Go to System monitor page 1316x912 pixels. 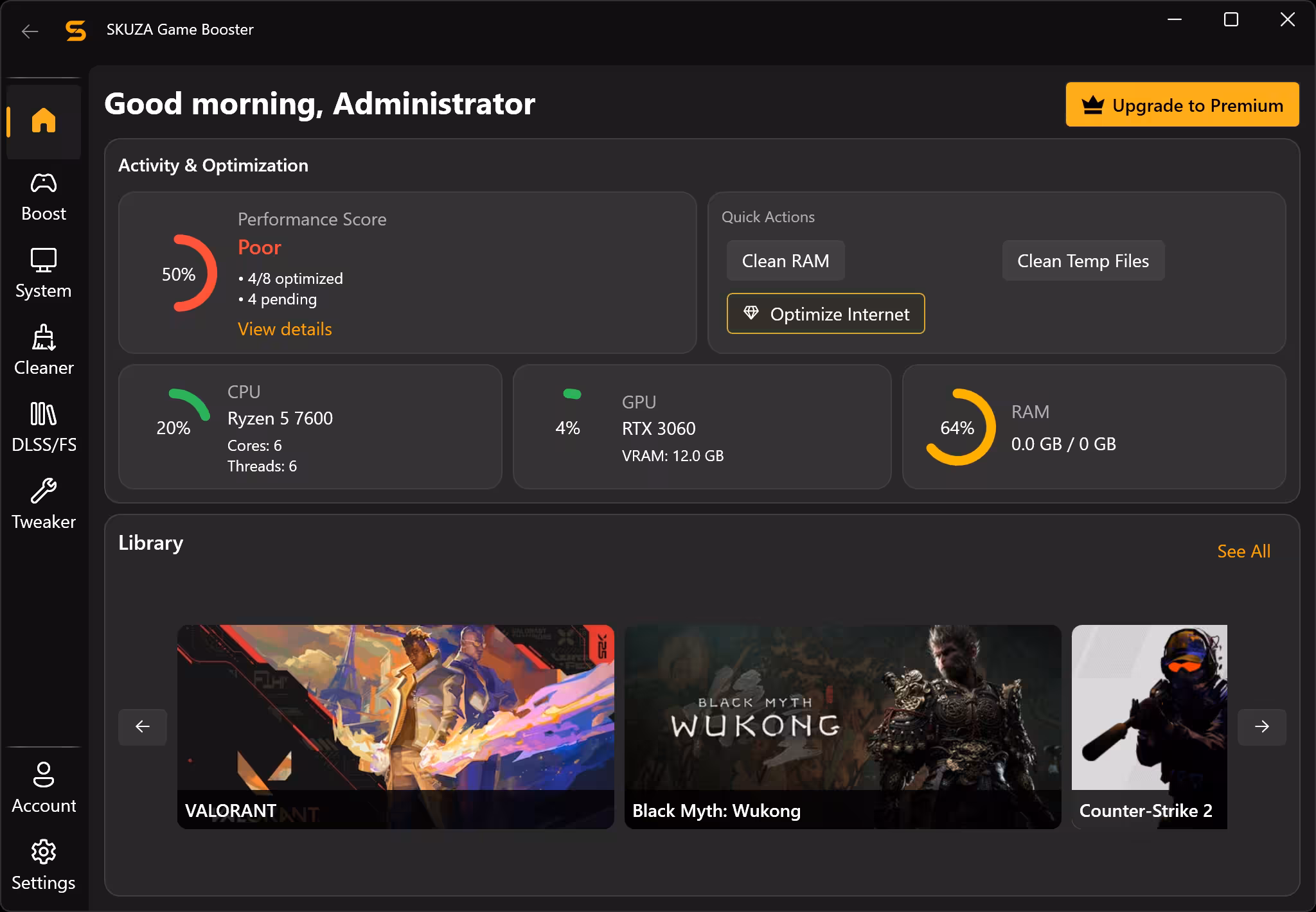coord(44,274)
